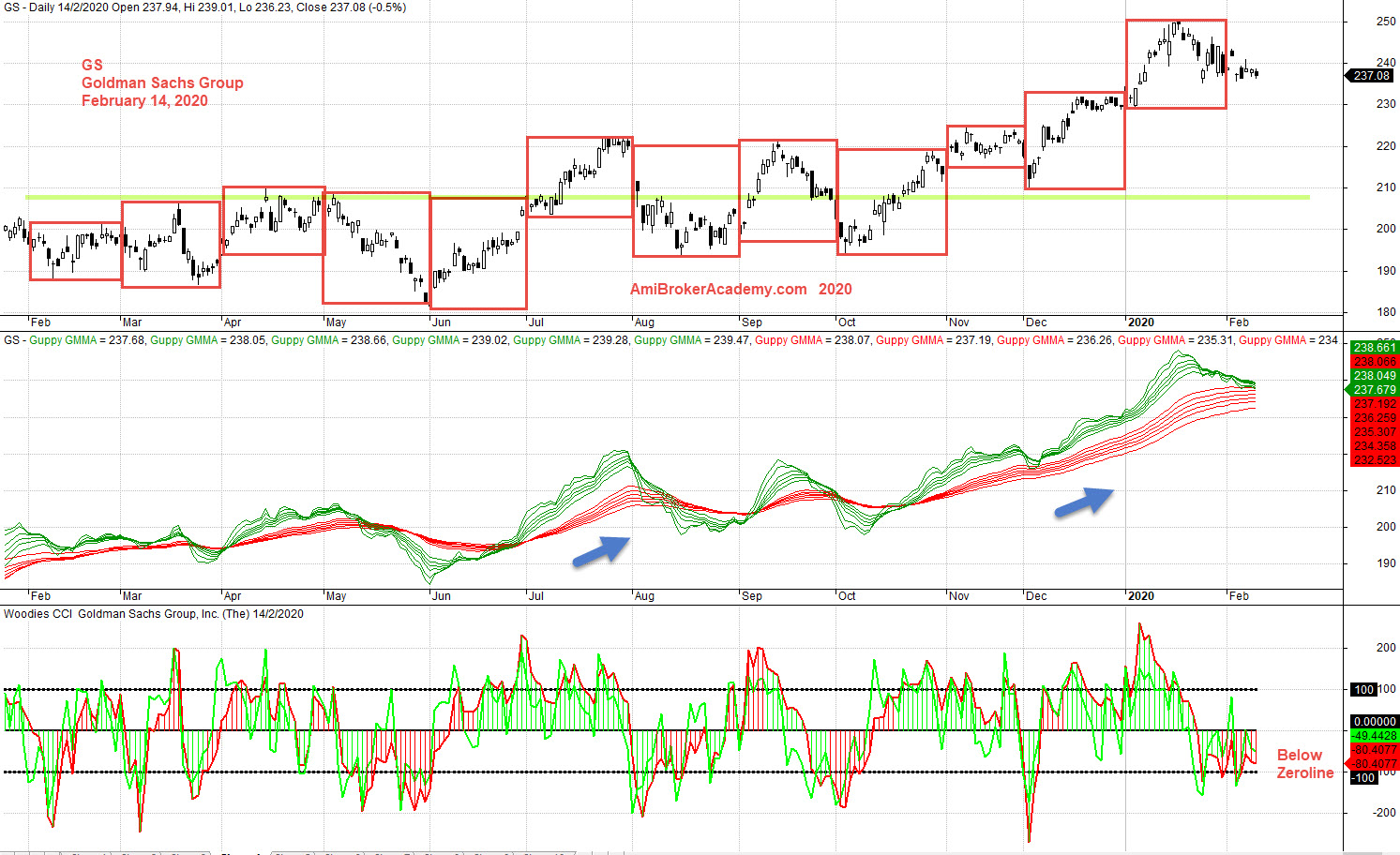Select the green -49.4428 CCI value label

click(x=1375, y=736)
